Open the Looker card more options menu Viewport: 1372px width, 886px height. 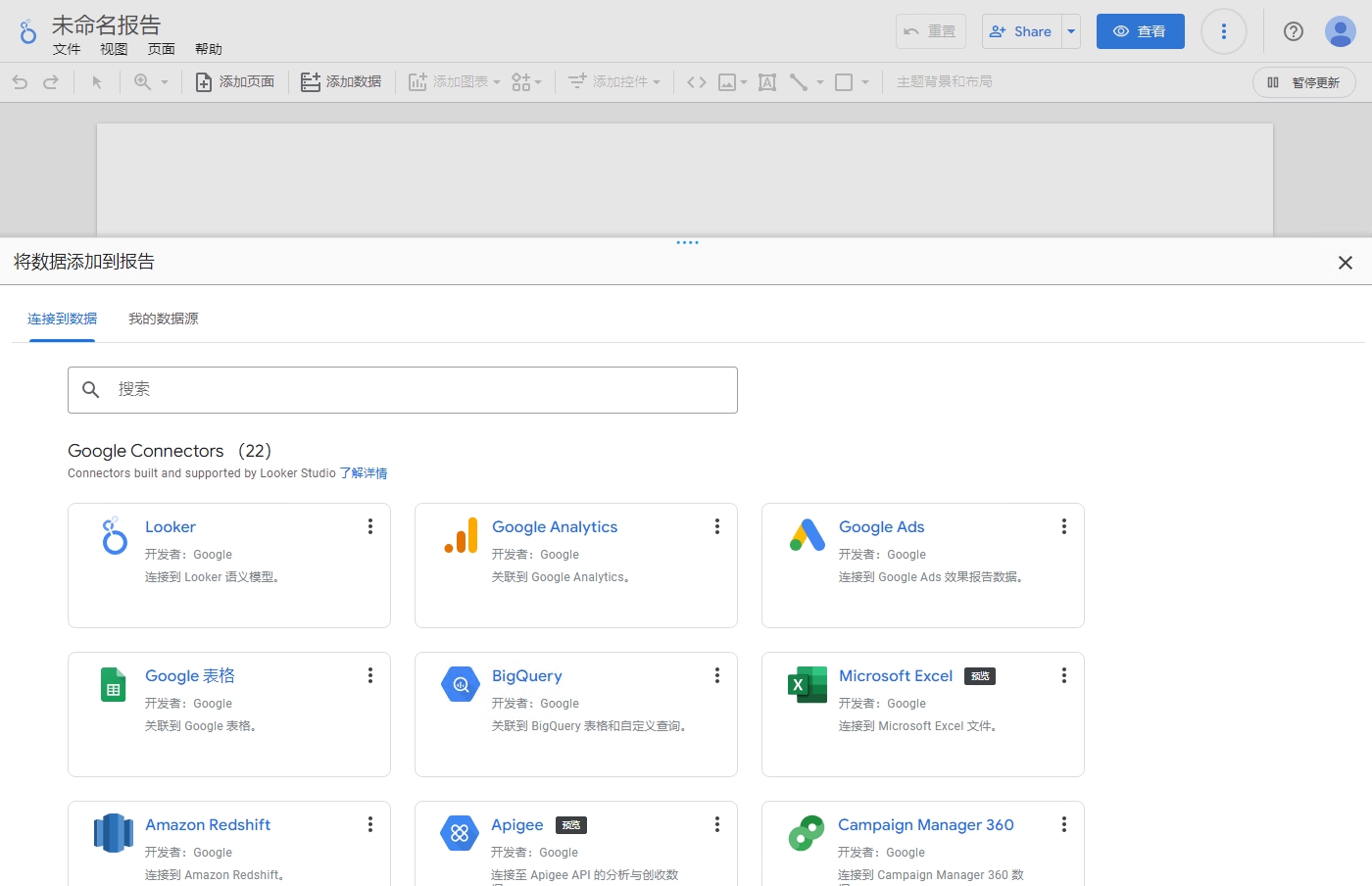tap(370, 526)
